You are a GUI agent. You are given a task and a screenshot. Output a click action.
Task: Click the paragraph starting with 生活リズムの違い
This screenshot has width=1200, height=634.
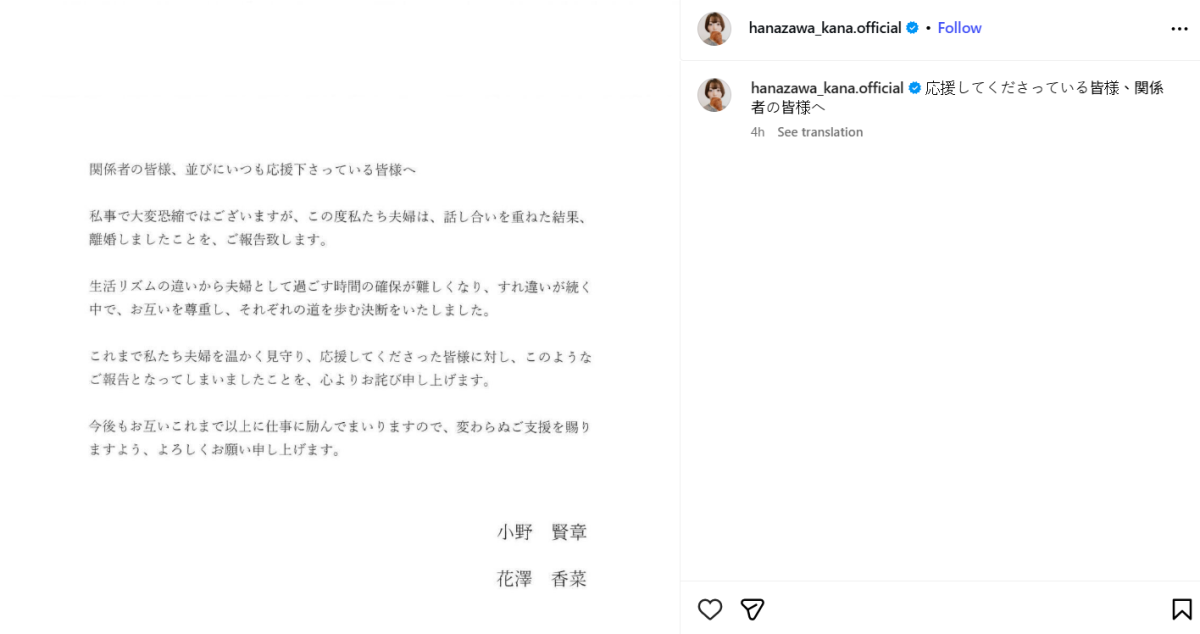pyautogui.click(x=340, y=298)
